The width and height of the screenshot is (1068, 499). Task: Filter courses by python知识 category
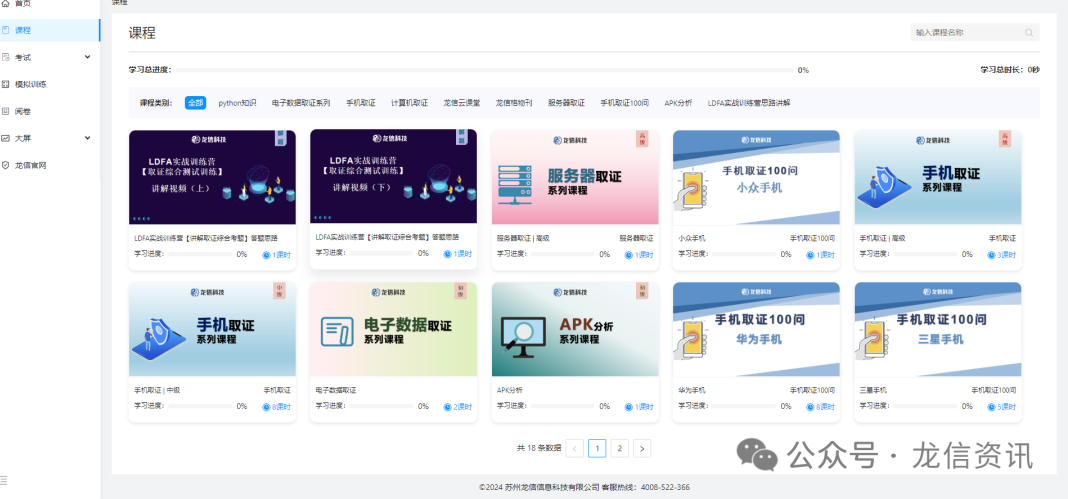[x=237, y=103]
